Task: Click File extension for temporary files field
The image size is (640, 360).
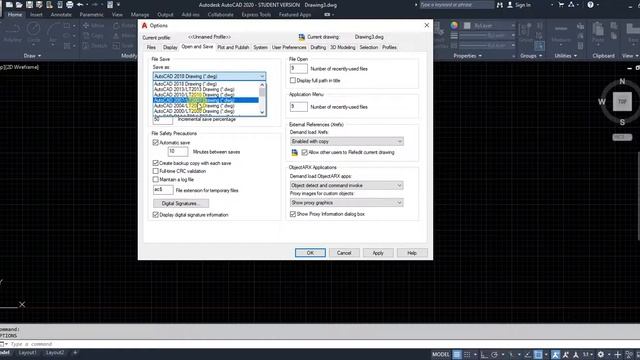Action: pyautogui.click(x=163, y=190)
